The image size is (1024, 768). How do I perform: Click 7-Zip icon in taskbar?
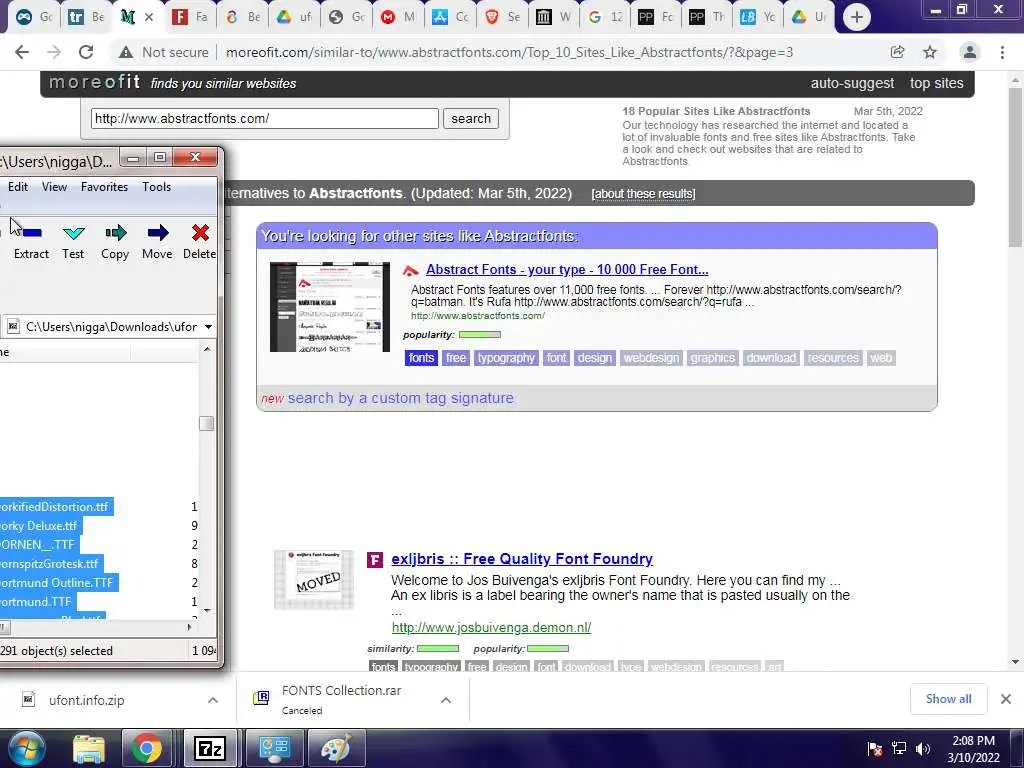tap(210, 748)
